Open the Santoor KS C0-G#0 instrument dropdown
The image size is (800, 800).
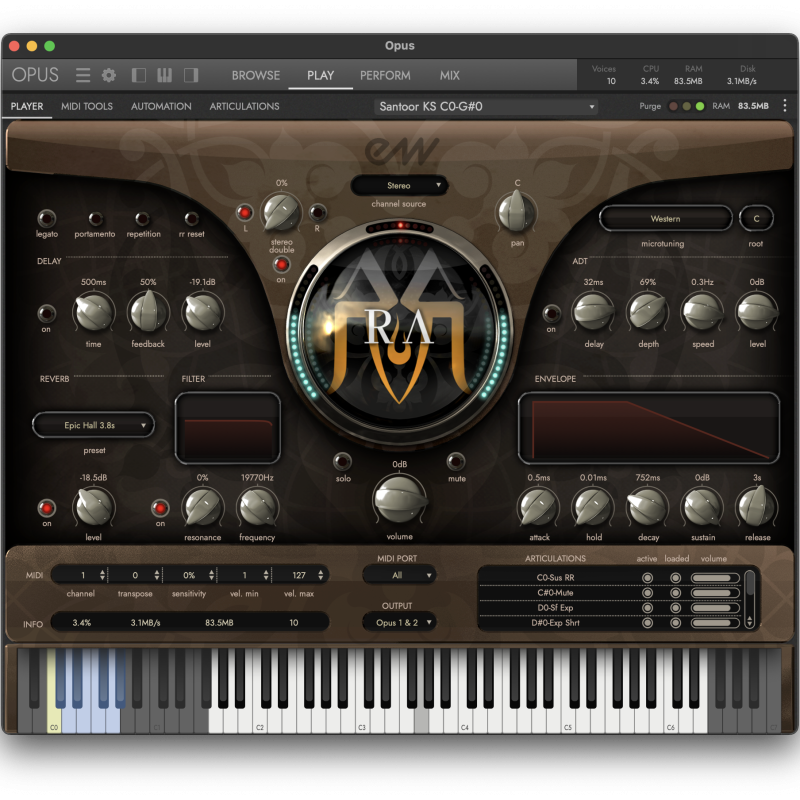point(486,107)
